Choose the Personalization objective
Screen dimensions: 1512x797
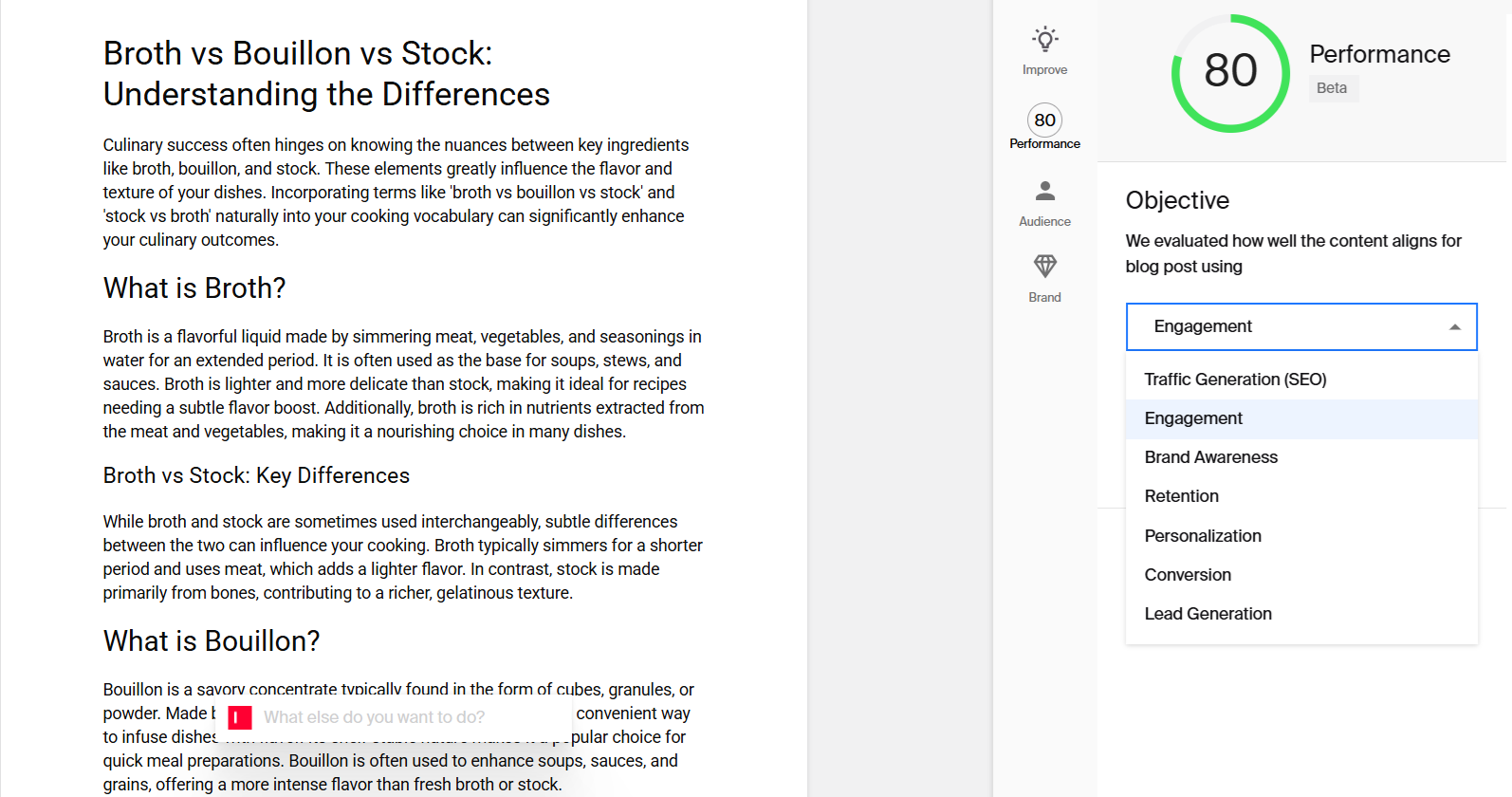coord(1202,536)
